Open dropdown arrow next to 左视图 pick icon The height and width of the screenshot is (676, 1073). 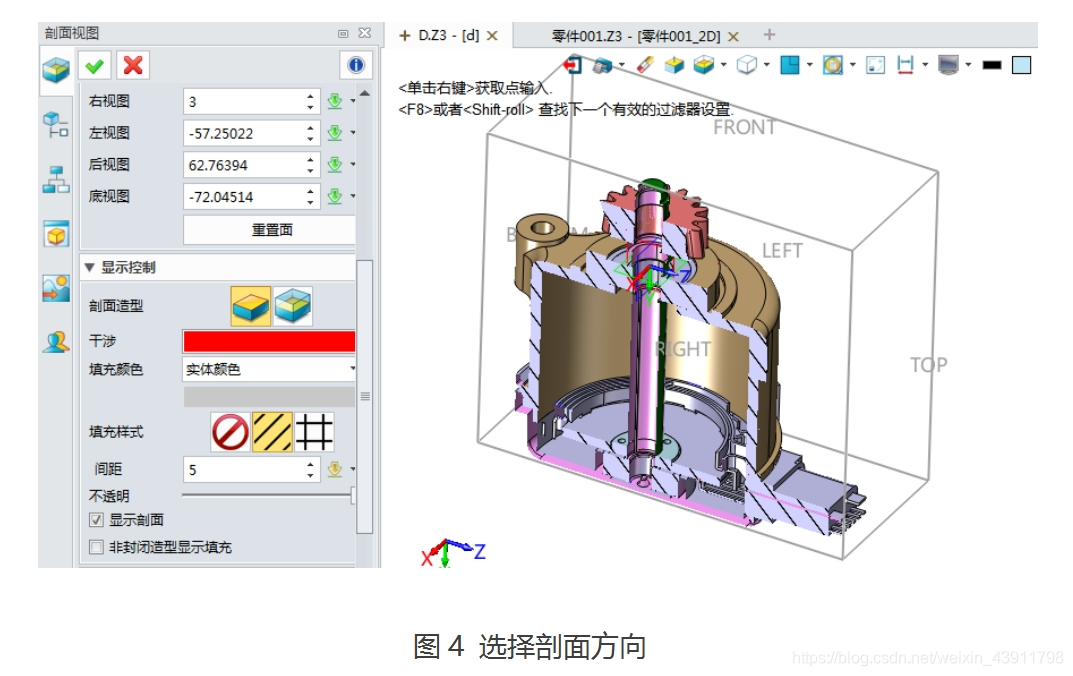coord(353,133)
